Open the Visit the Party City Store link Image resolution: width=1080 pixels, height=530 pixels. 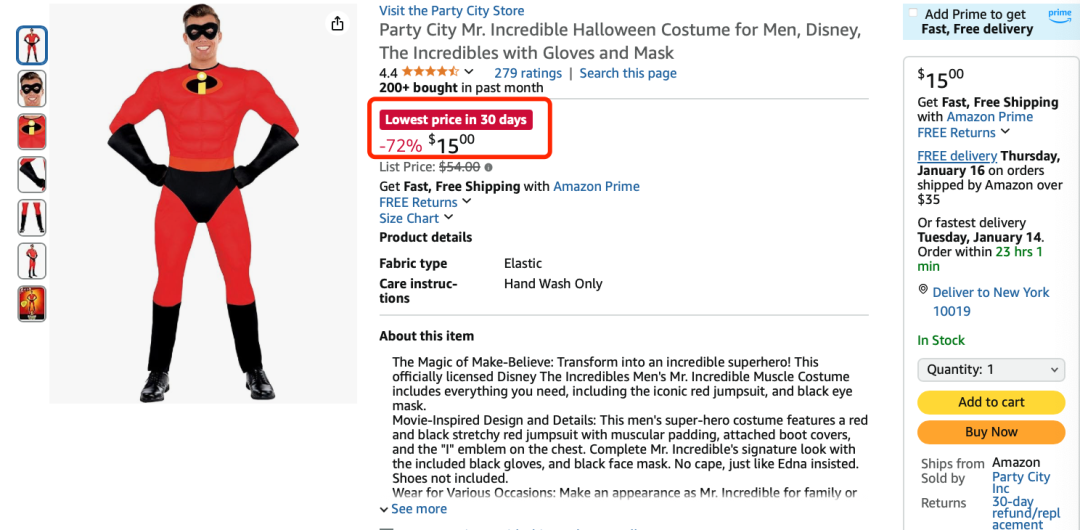coord(451,10)
